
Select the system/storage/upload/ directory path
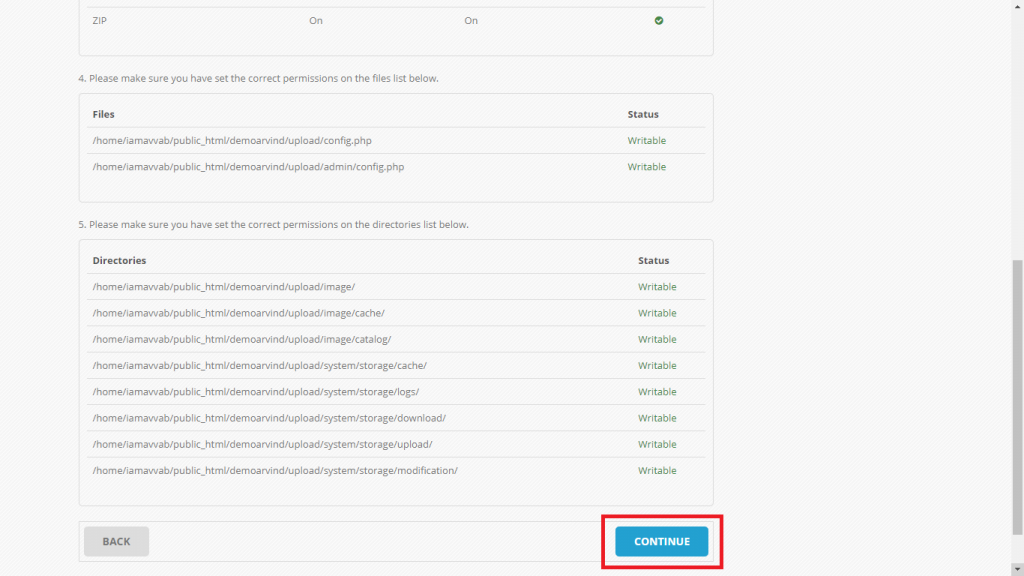pos(263,443)
